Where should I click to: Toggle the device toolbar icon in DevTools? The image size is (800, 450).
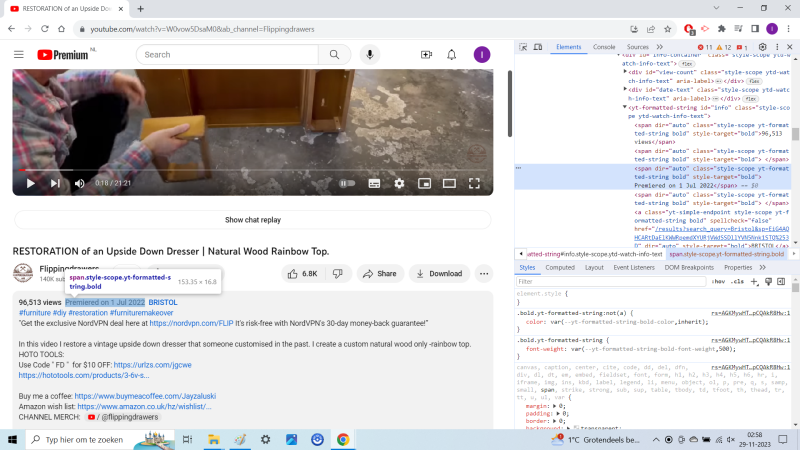click(539, 47)
